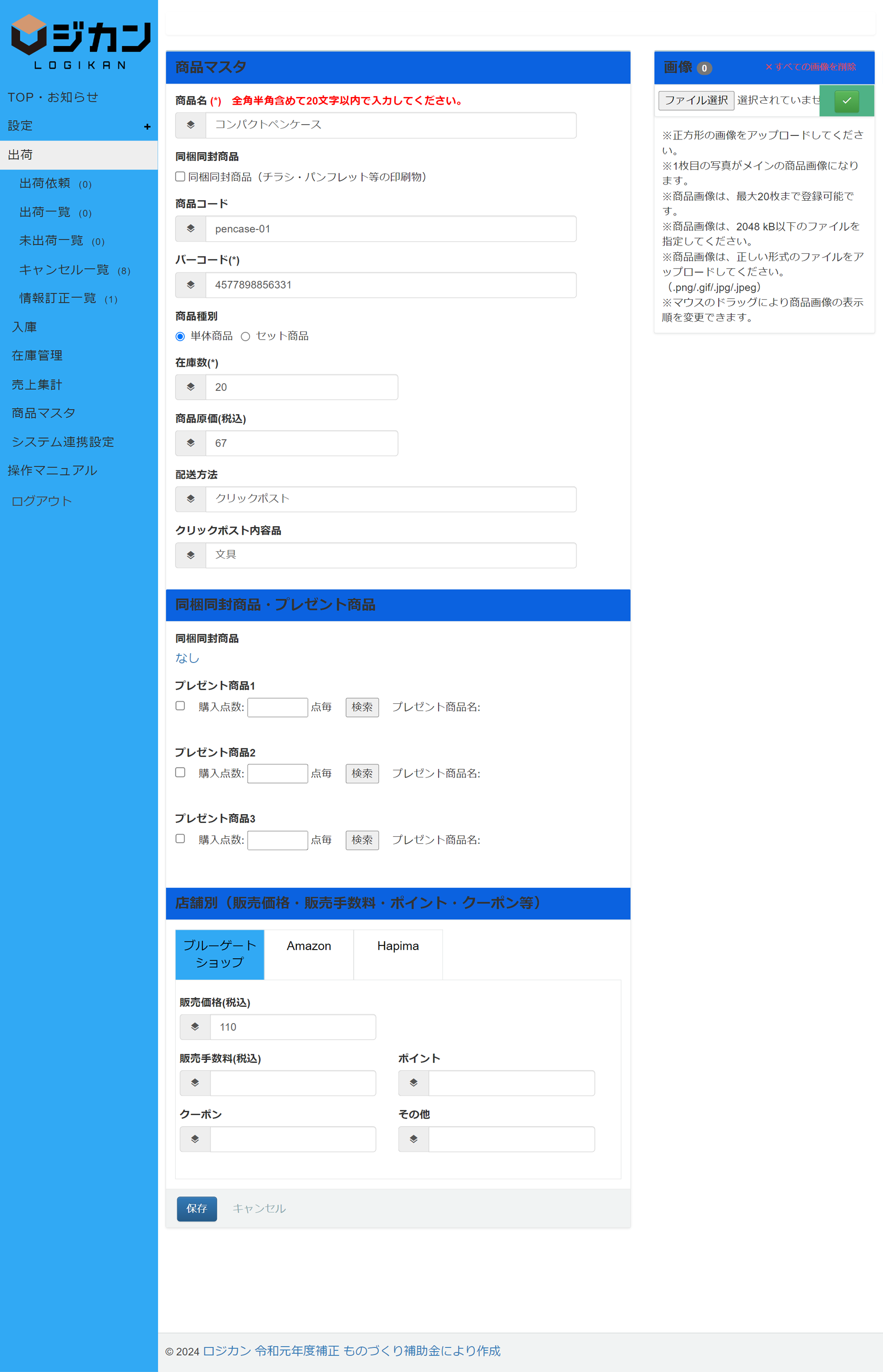The image size is (883, 1372).
Task: Click layers icon beside 在庫数 field
Action: pyautogui.click(x=191, y=387)
